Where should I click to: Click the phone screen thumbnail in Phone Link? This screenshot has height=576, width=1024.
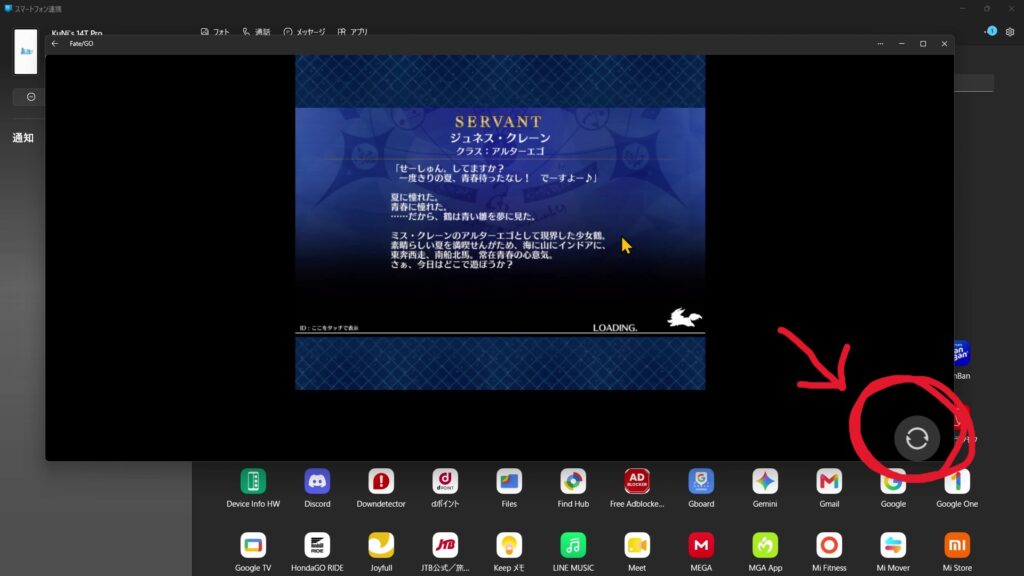click(x=25, y=51)
